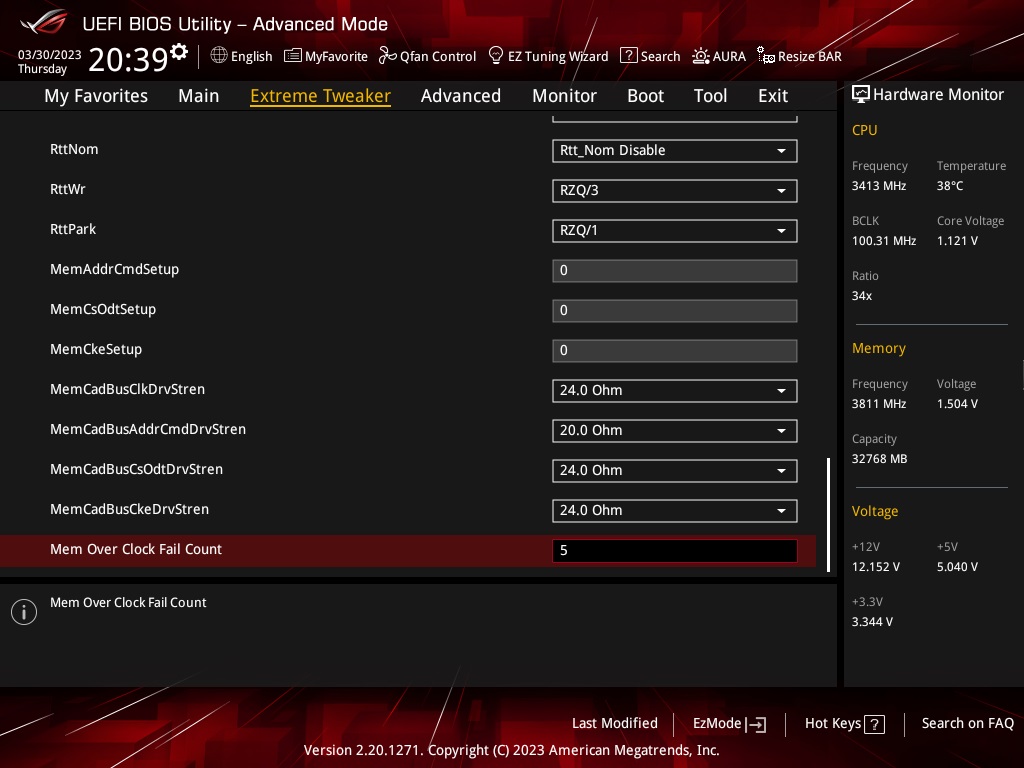1024x768 pixels.
Task: Toggle Resize BAR icon
Action: click(x=765, y=56)
